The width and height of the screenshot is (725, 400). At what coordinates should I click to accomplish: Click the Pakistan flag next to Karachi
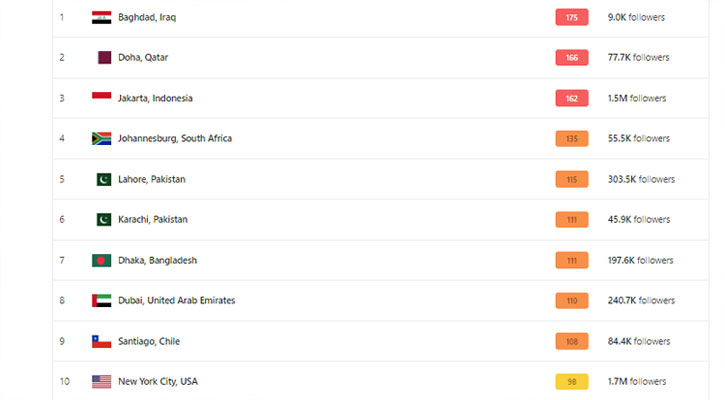(x=103, y=219)
